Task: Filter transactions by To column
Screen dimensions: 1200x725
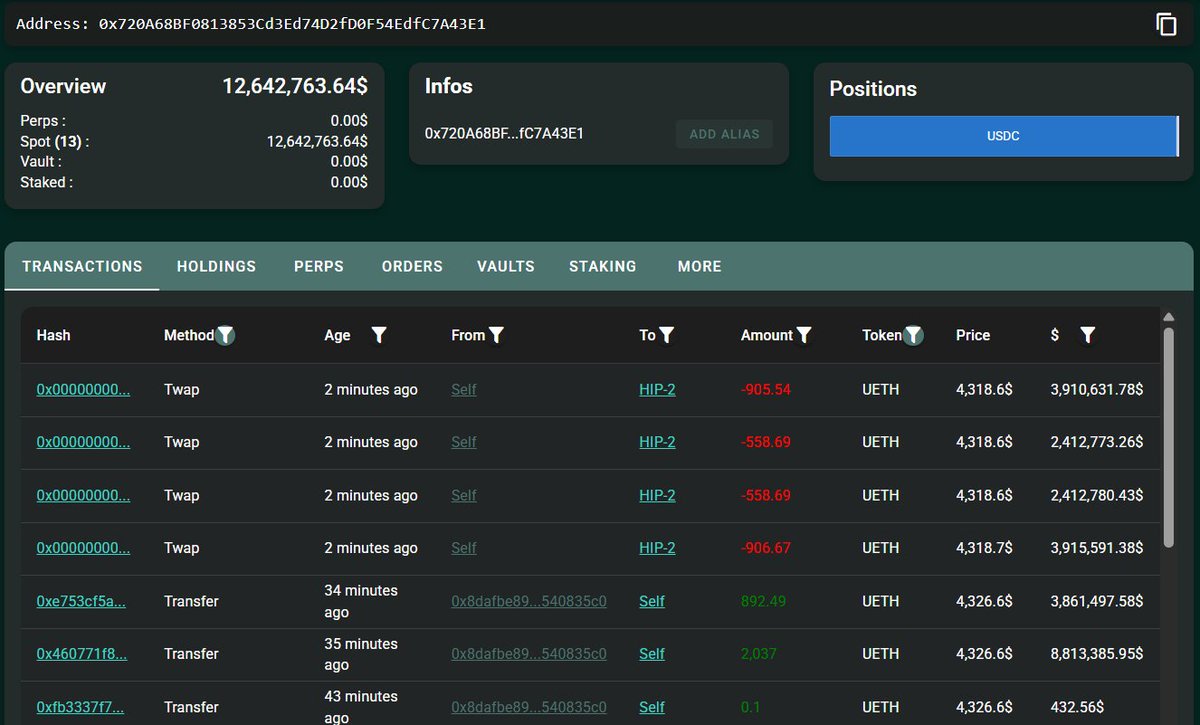Action: 667,336
